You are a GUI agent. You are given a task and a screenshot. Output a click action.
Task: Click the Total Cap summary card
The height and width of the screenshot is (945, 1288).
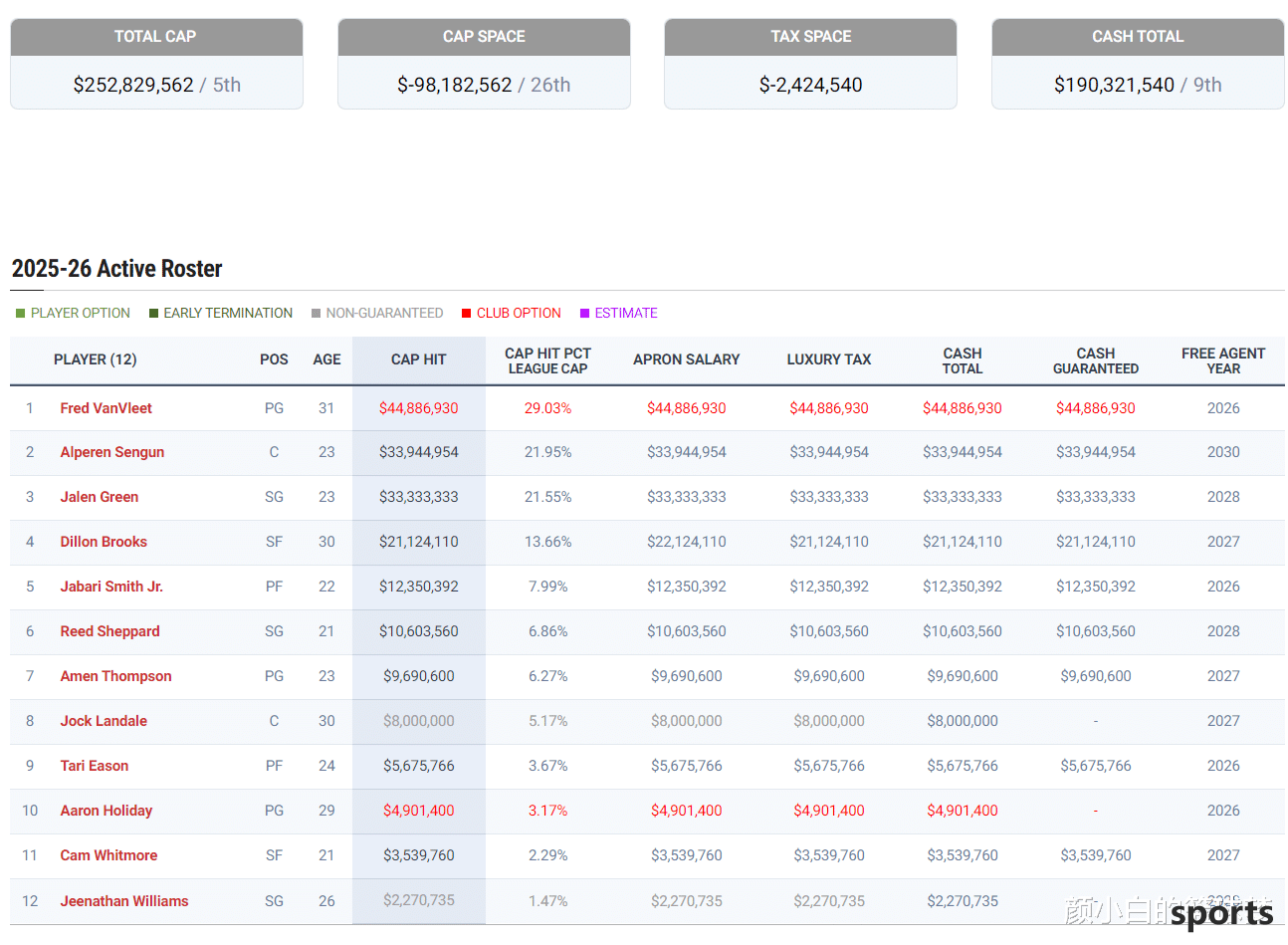(x=156, y=64)
